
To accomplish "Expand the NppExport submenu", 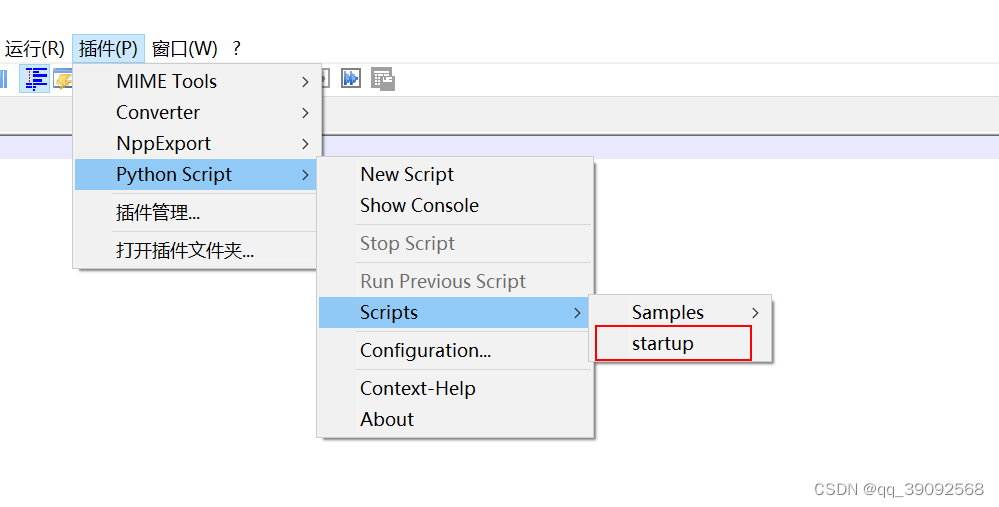I will [x=198, y=144].
